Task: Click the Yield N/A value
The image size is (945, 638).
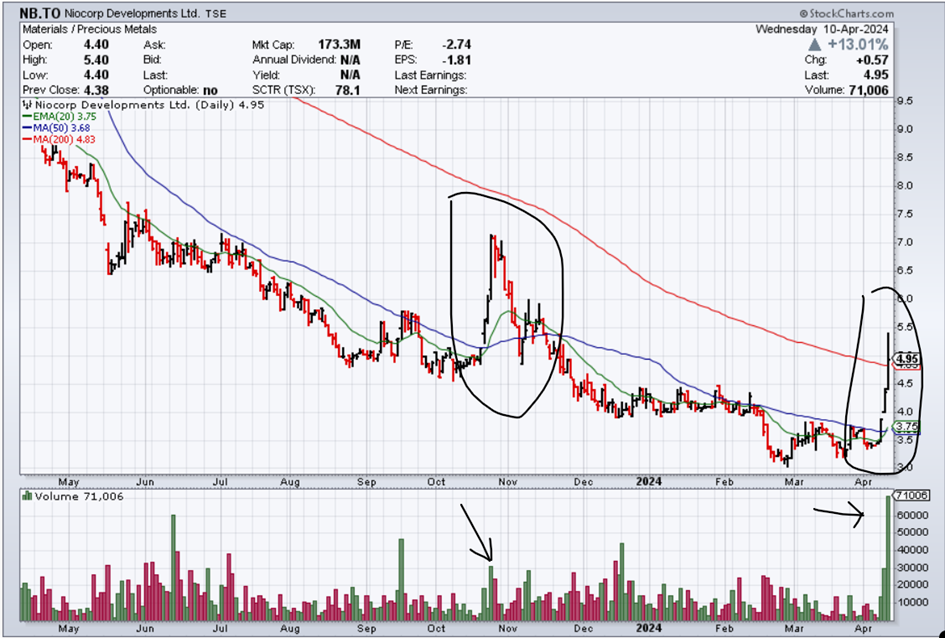Action: (x=350, y=75)
